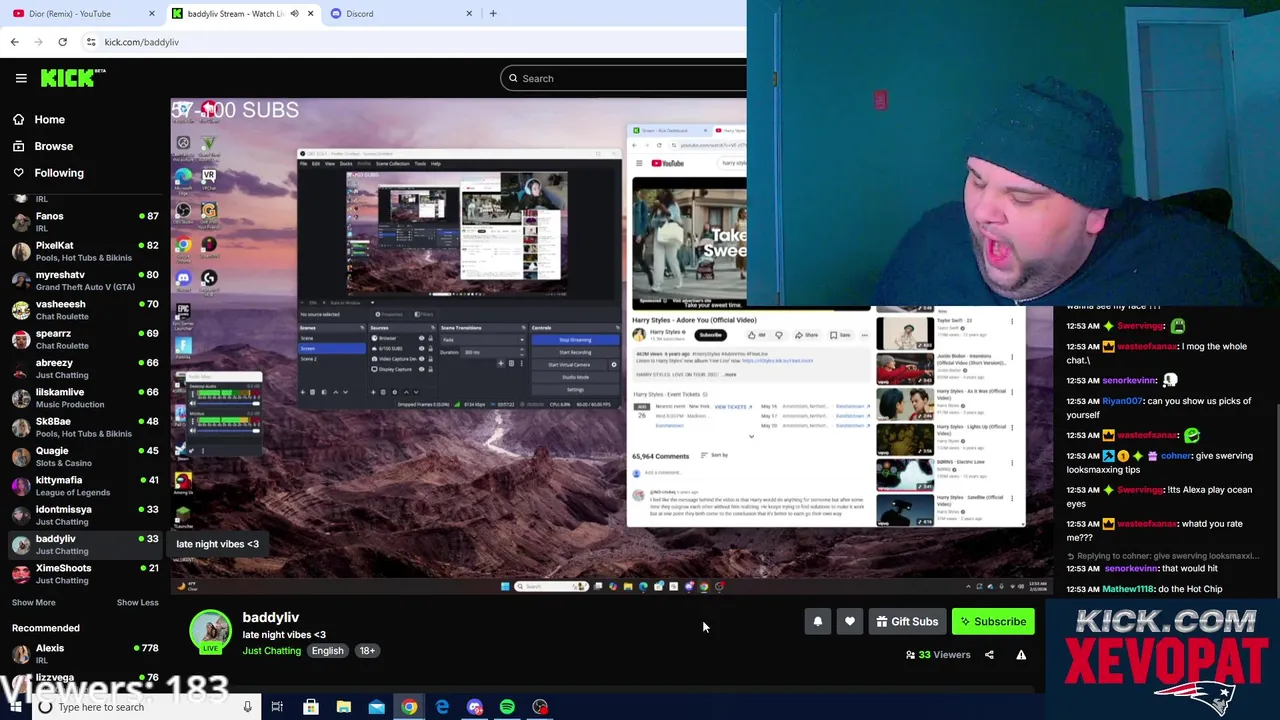Click chat username Riyan007
Image resolution: width=1280 pixels, height=720 pixels.
[x=1122, y=401]
